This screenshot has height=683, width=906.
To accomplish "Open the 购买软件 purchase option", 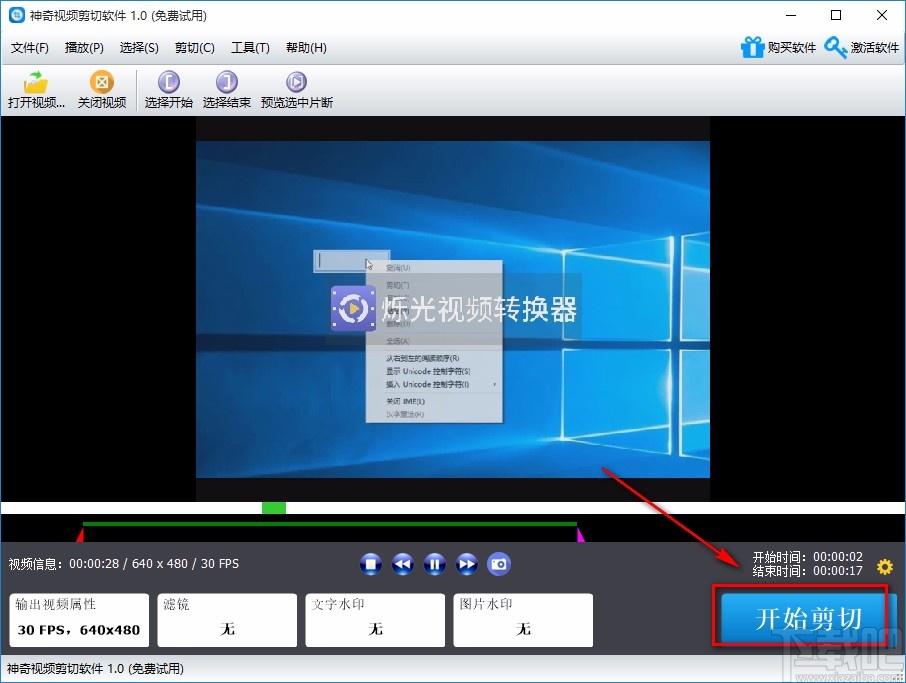I will pos(778,47).
